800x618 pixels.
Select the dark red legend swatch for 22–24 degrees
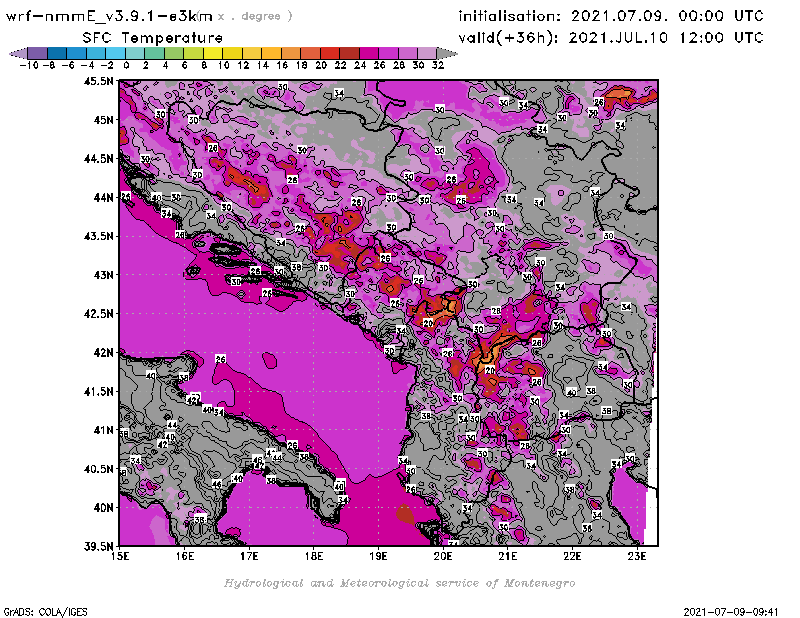pos(349,53)
